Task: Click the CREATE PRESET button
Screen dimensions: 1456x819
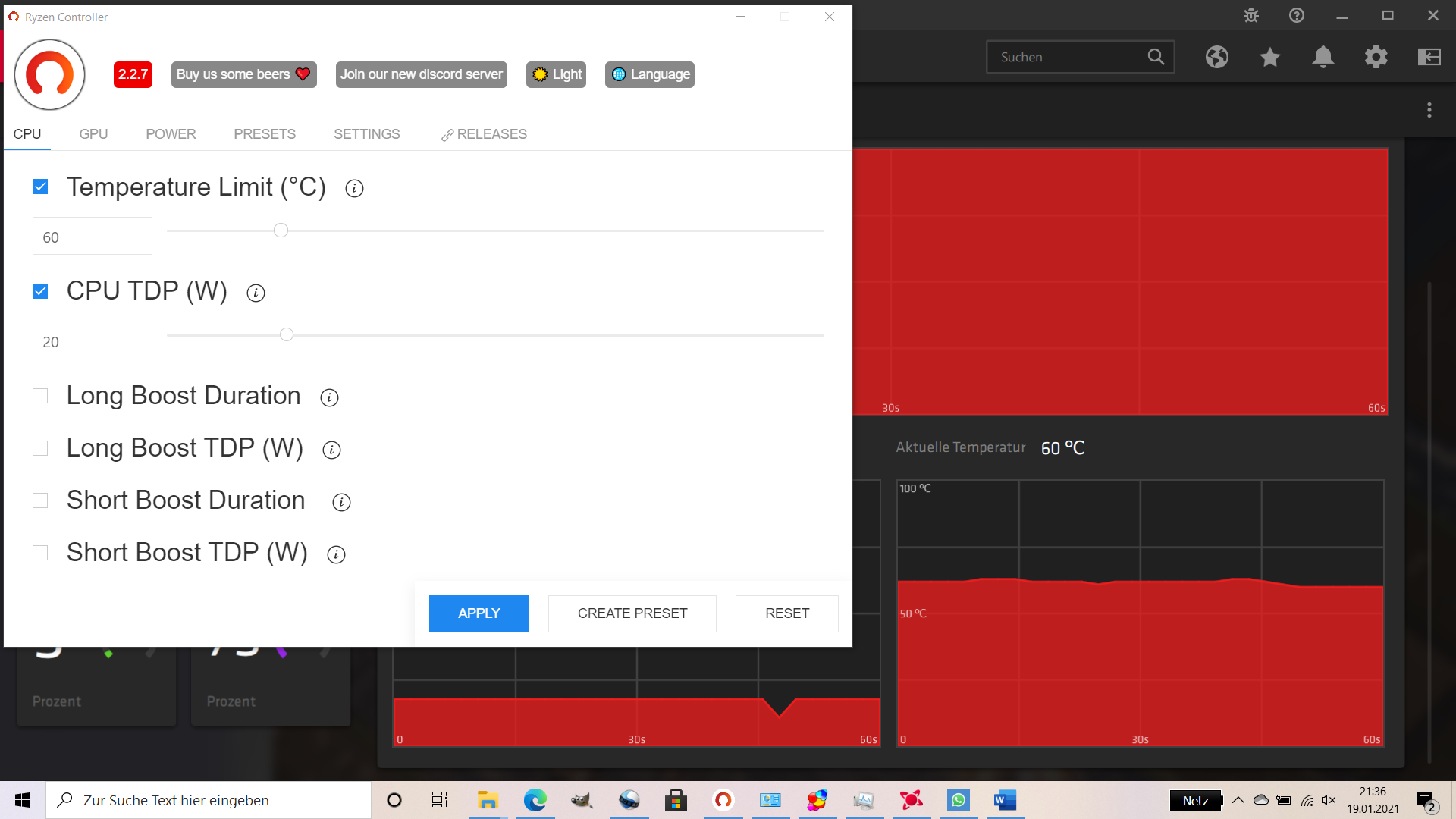Action: 632,613
